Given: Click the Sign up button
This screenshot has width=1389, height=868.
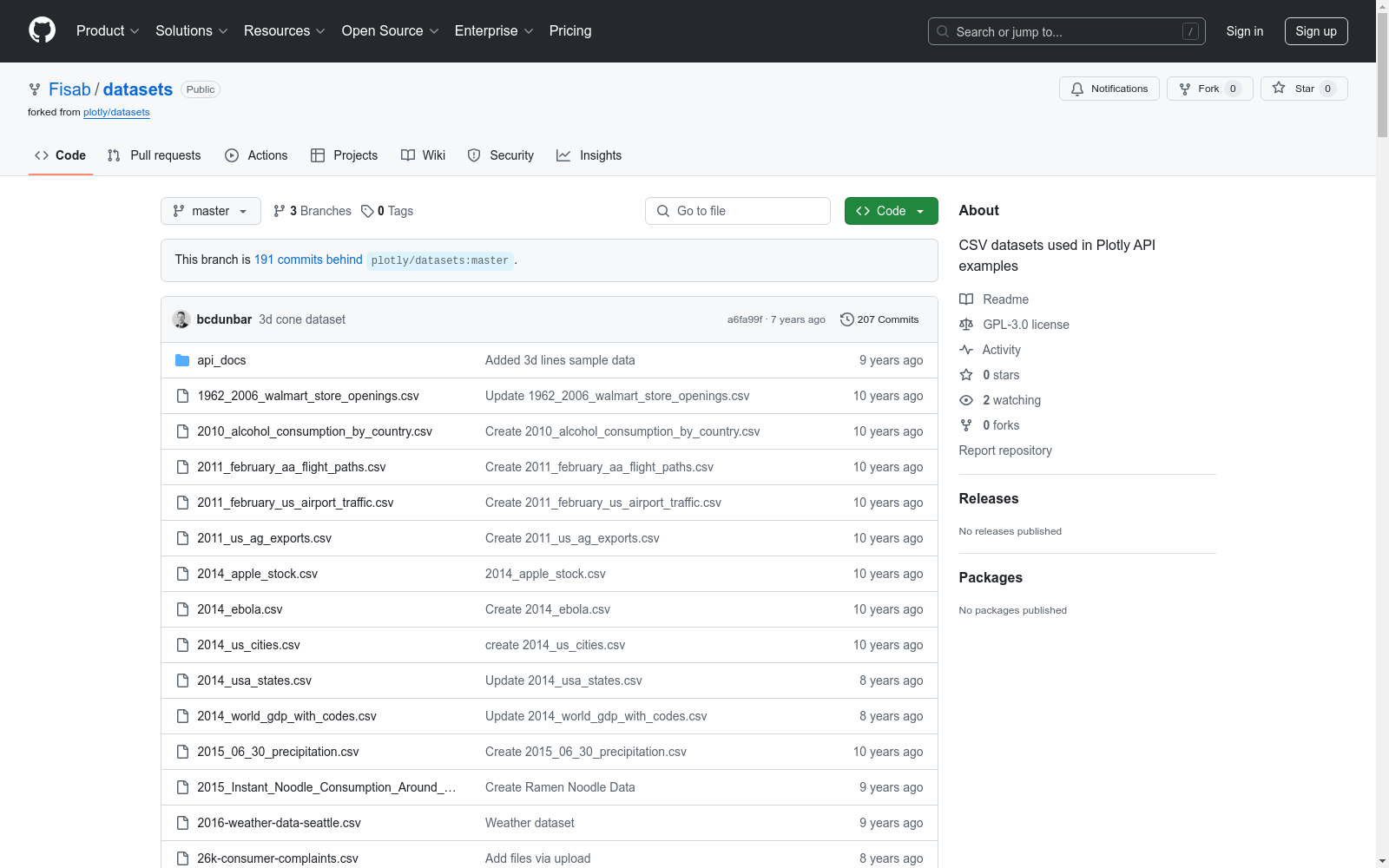Looking at the screenshot, I should point(1316,31).
